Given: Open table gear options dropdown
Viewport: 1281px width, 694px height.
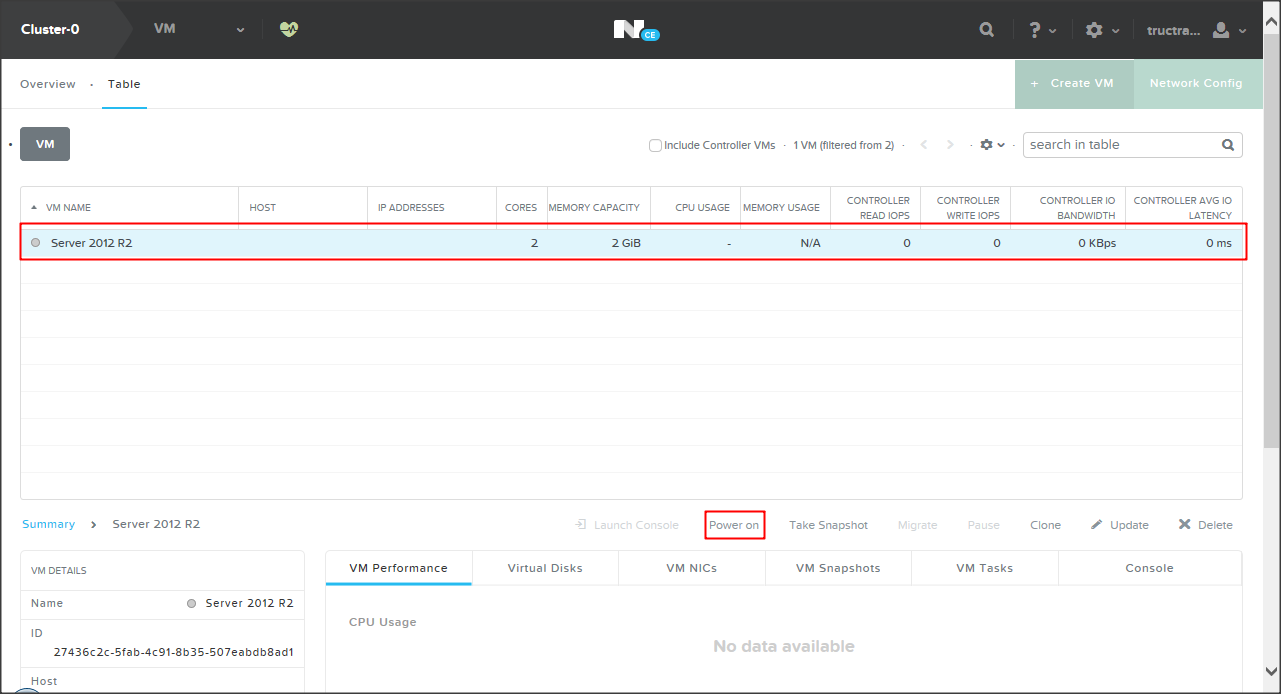Looking at the screenshot, I should (992, 145).
